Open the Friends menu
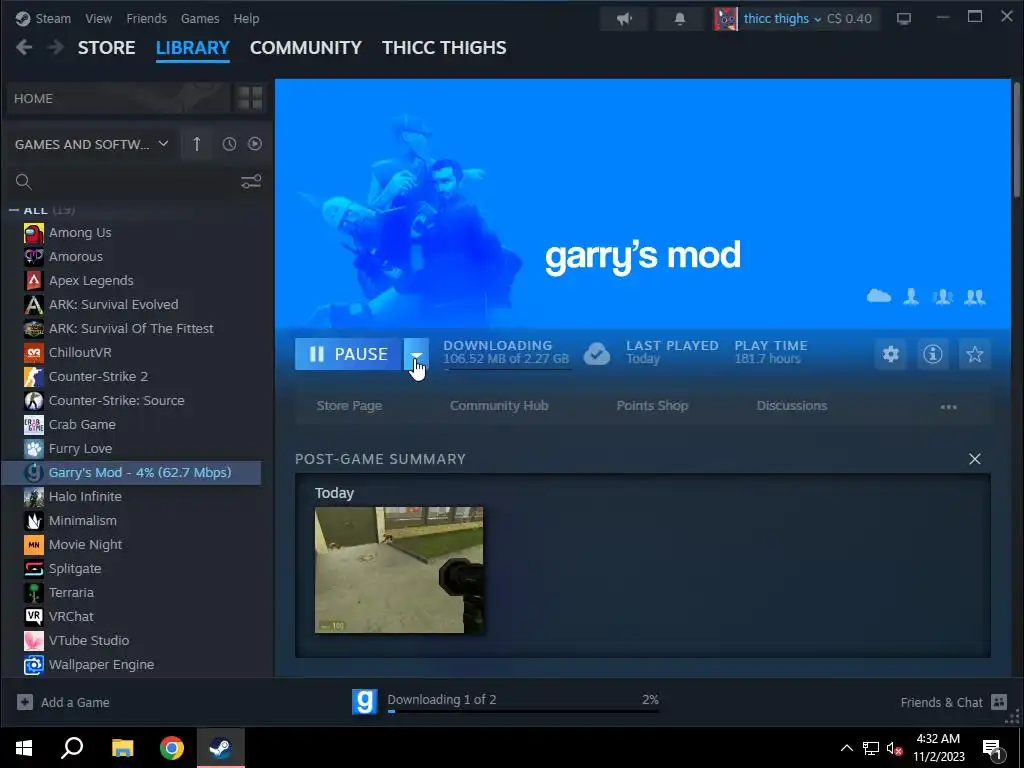 (146, 18)
